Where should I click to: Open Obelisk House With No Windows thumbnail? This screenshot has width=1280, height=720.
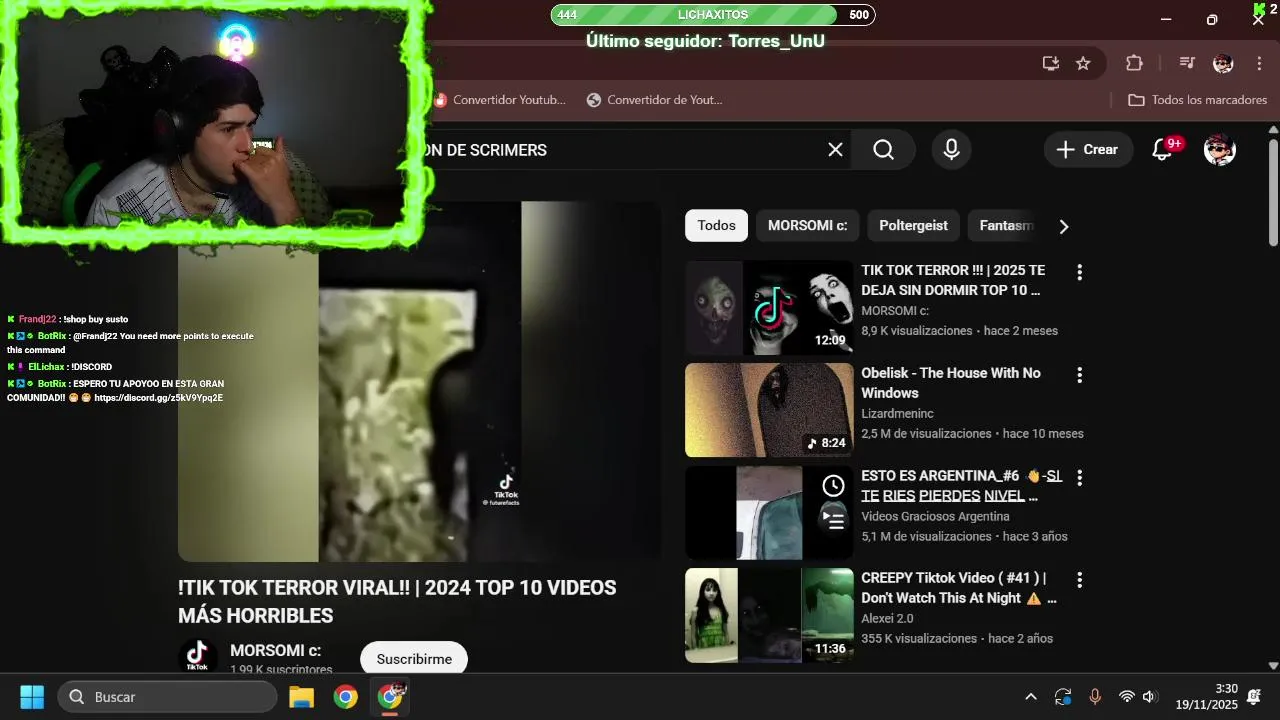(x=769, y=410)
